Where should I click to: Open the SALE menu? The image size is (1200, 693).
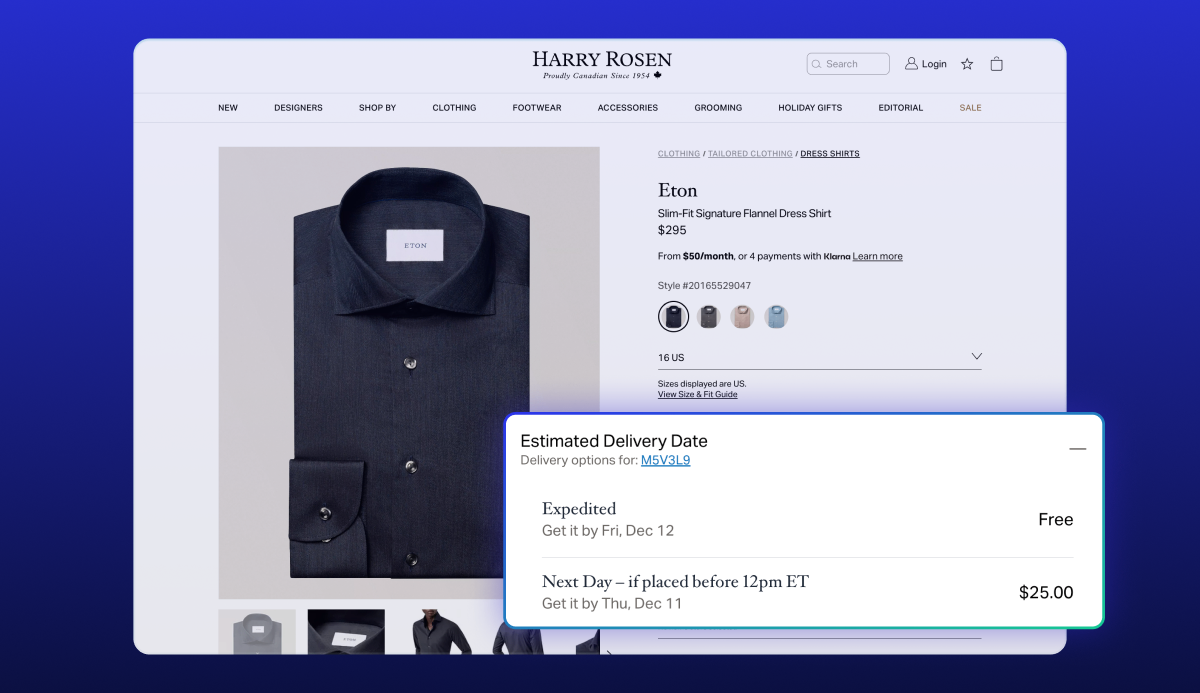970,108
